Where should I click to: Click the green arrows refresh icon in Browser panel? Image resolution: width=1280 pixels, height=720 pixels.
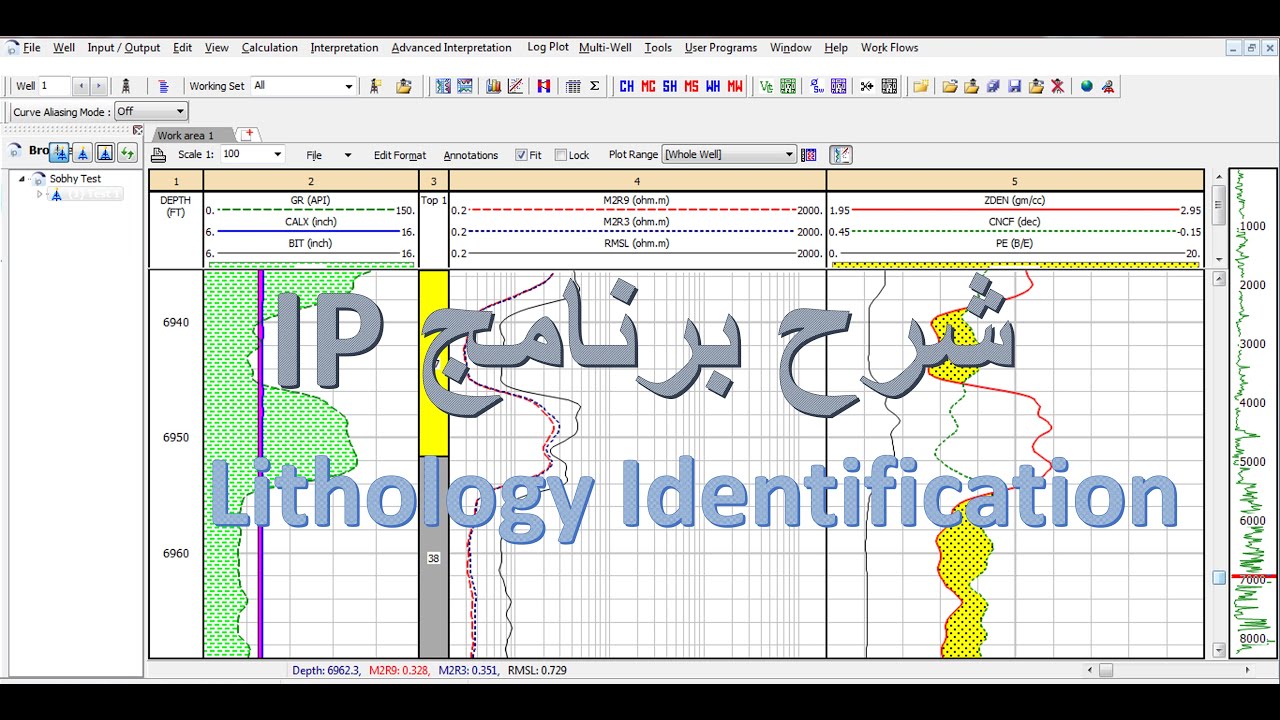[x=127, y=152]
